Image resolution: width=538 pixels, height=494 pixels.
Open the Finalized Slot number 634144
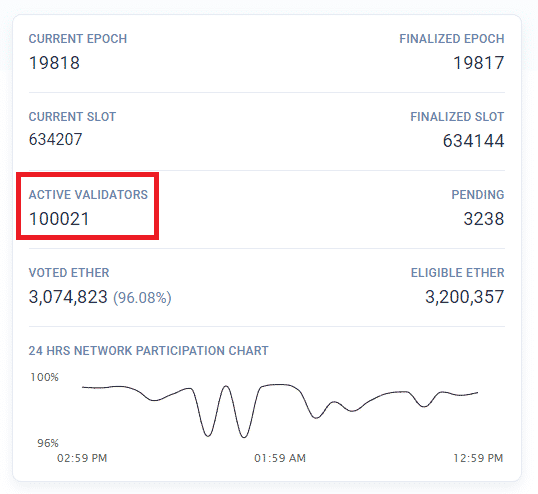point(473,141)
